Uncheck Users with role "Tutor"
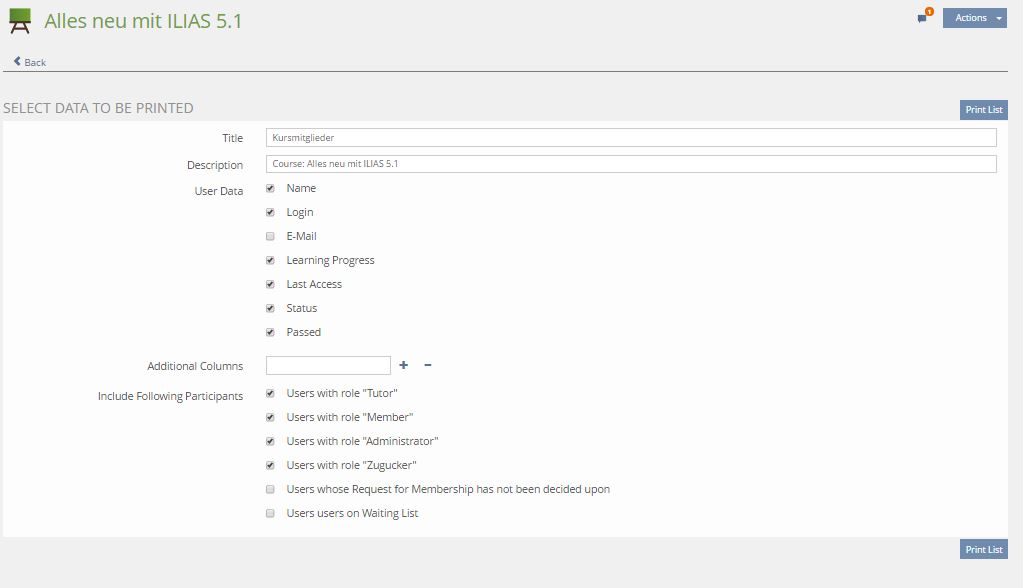Viewport: 1023px width, 588px height. click(270, 393)
